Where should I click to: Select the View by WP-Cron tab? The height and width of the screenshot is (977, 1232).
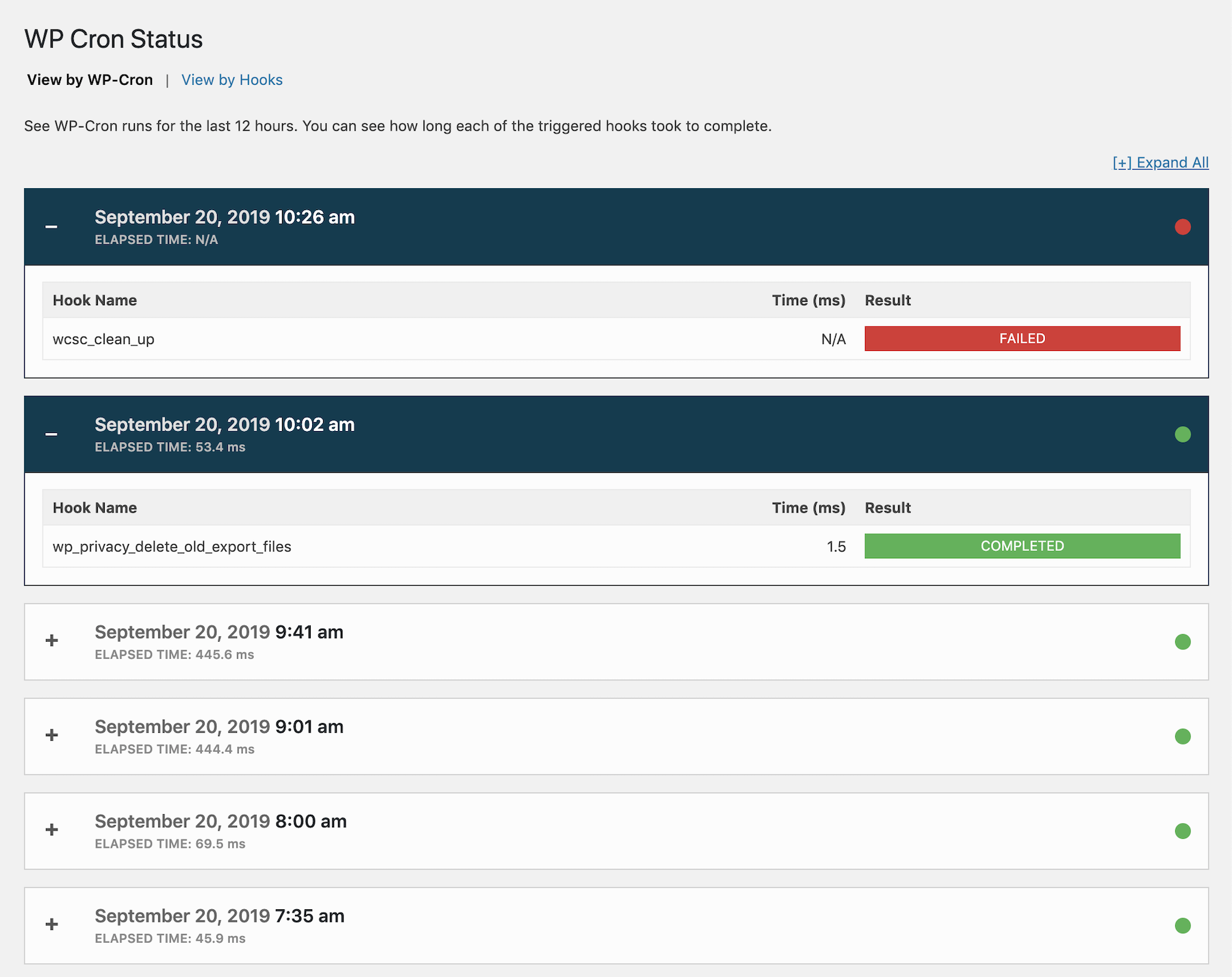(90, 79)
